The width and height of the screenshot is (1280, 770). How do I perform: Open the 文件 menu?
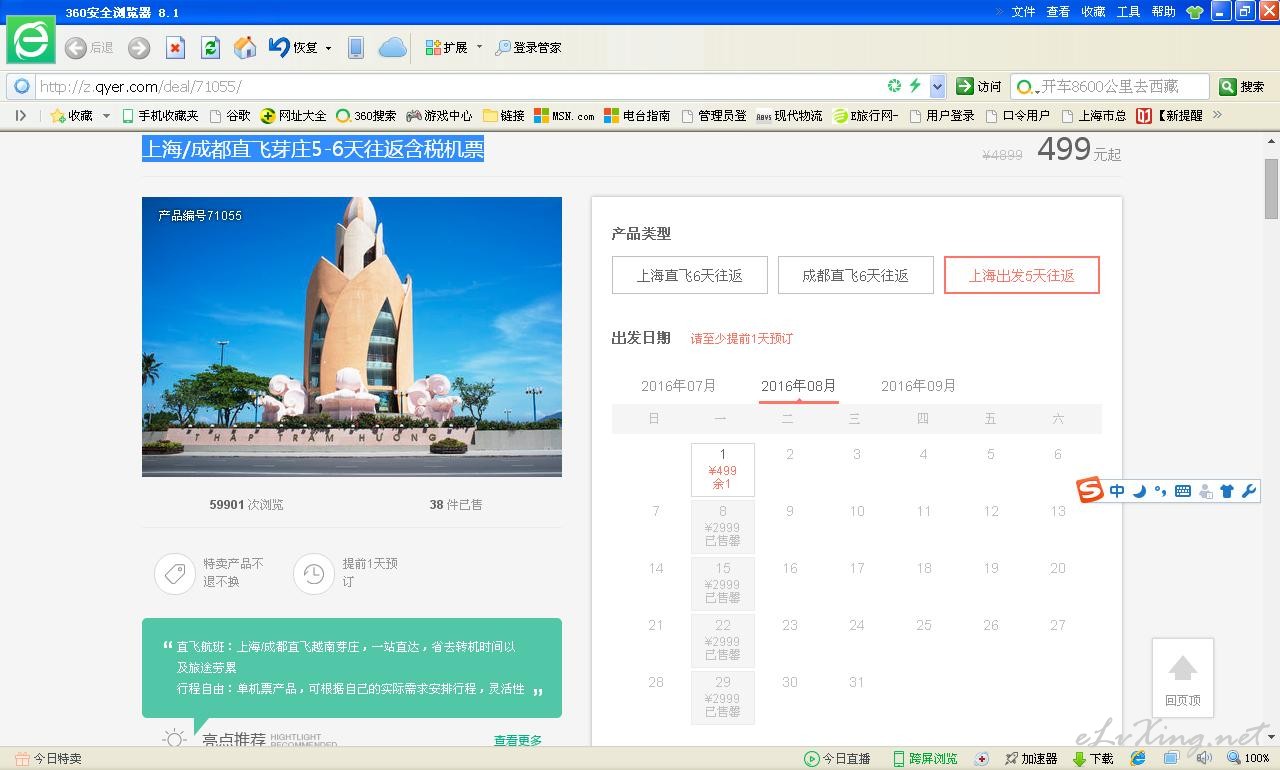(1023, 12)
